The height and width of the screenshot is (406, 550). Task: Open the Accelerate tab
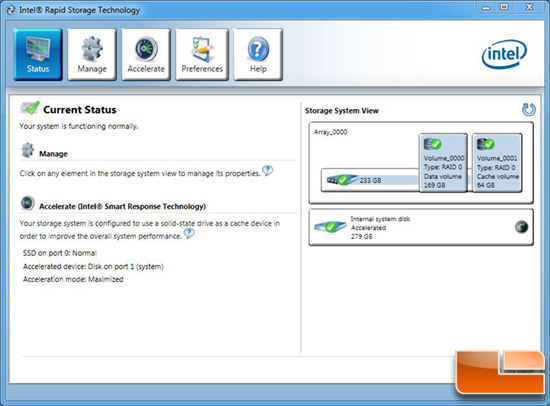tap(146, 54)
